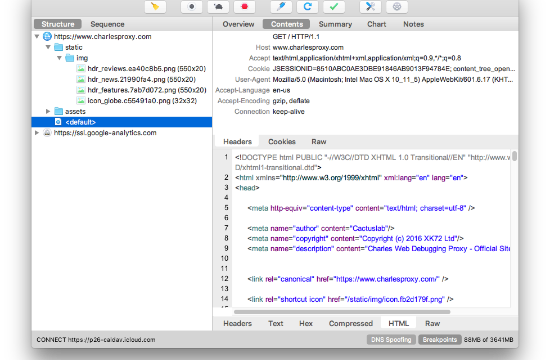Open settings with the gear icon
This screenshot has height=360, width=550.
(x=397, y=7)
